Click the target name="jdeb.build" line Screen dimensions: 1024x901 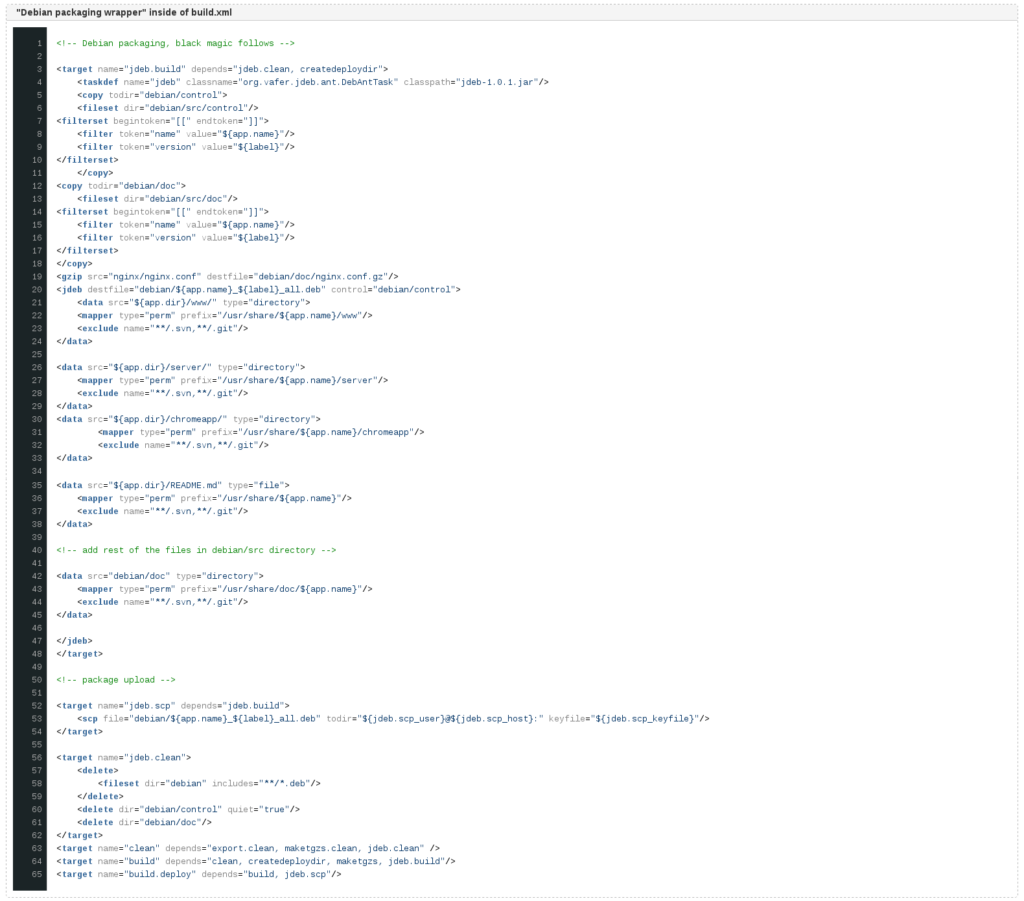tap(222, 69)
